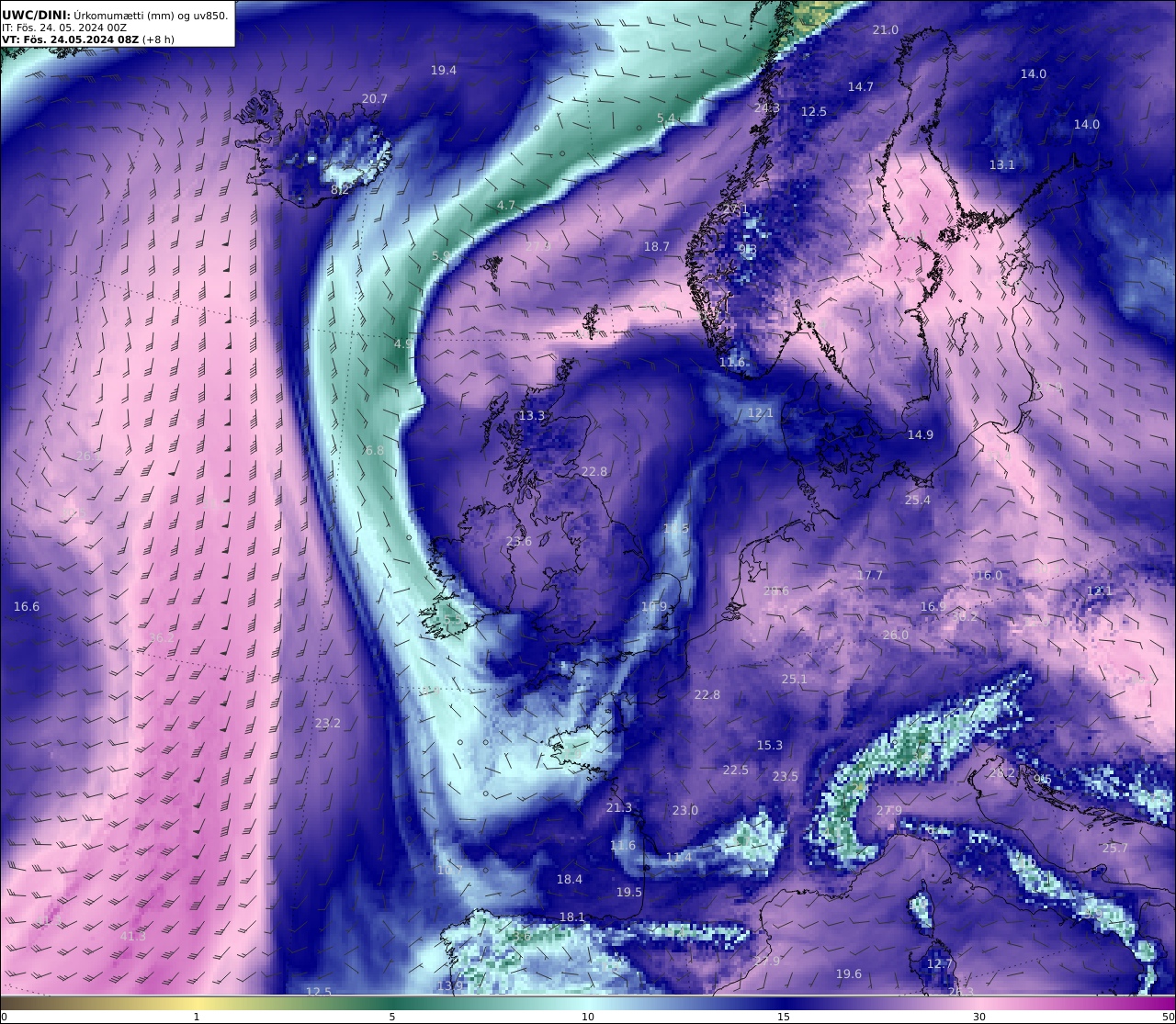1176x1024 pixels.
Task: Click the map value '19.6' over the Mediterranean
Action: pos(849,974)
